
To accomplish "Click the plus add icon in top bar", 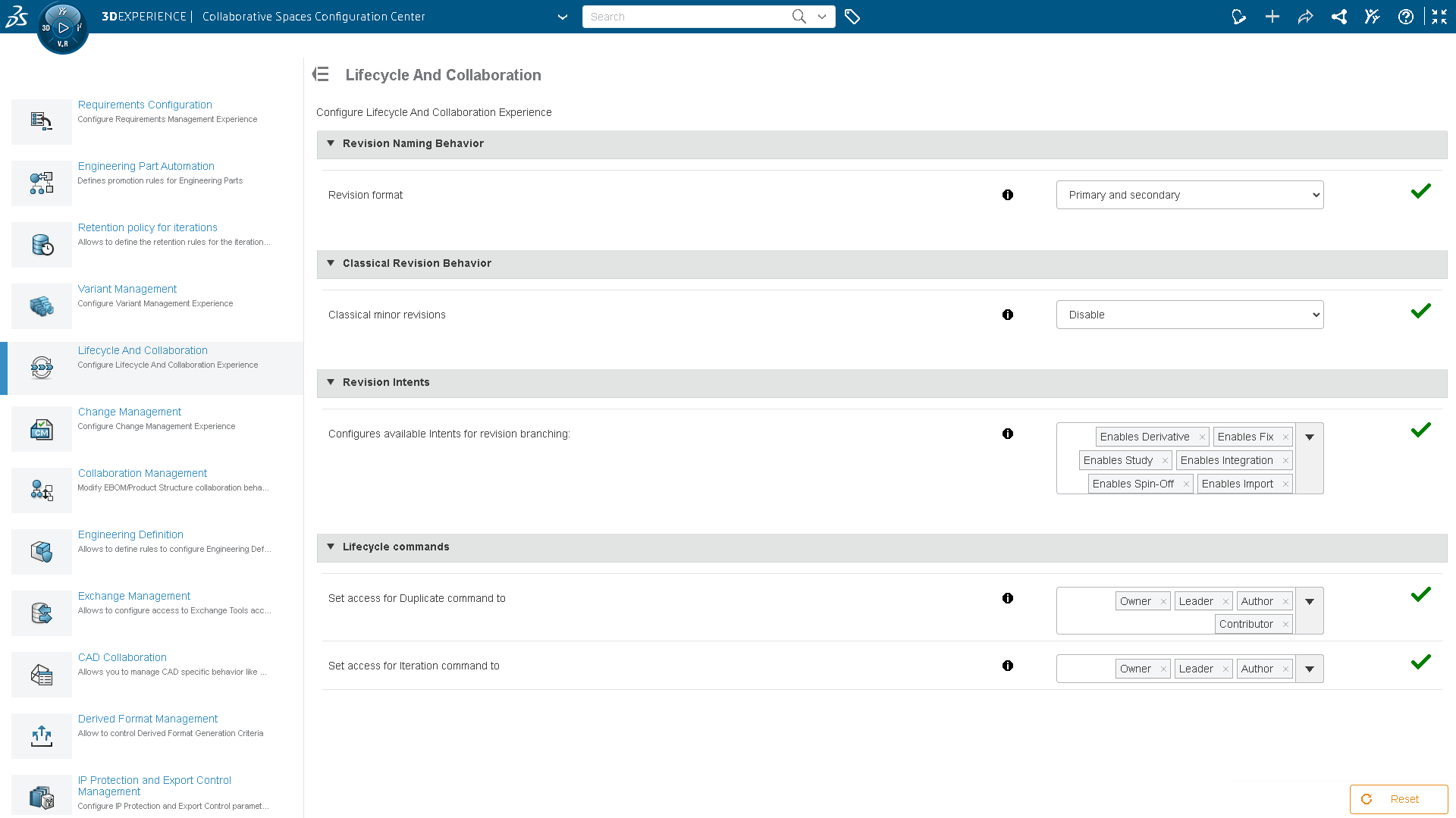I will point(1272,17).
